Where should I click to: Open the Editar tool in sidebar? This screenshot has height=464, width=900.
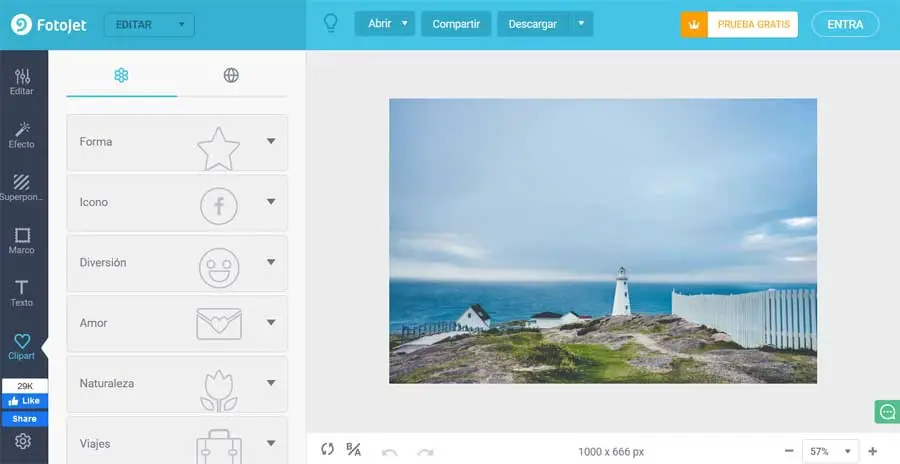coord(22,82)
